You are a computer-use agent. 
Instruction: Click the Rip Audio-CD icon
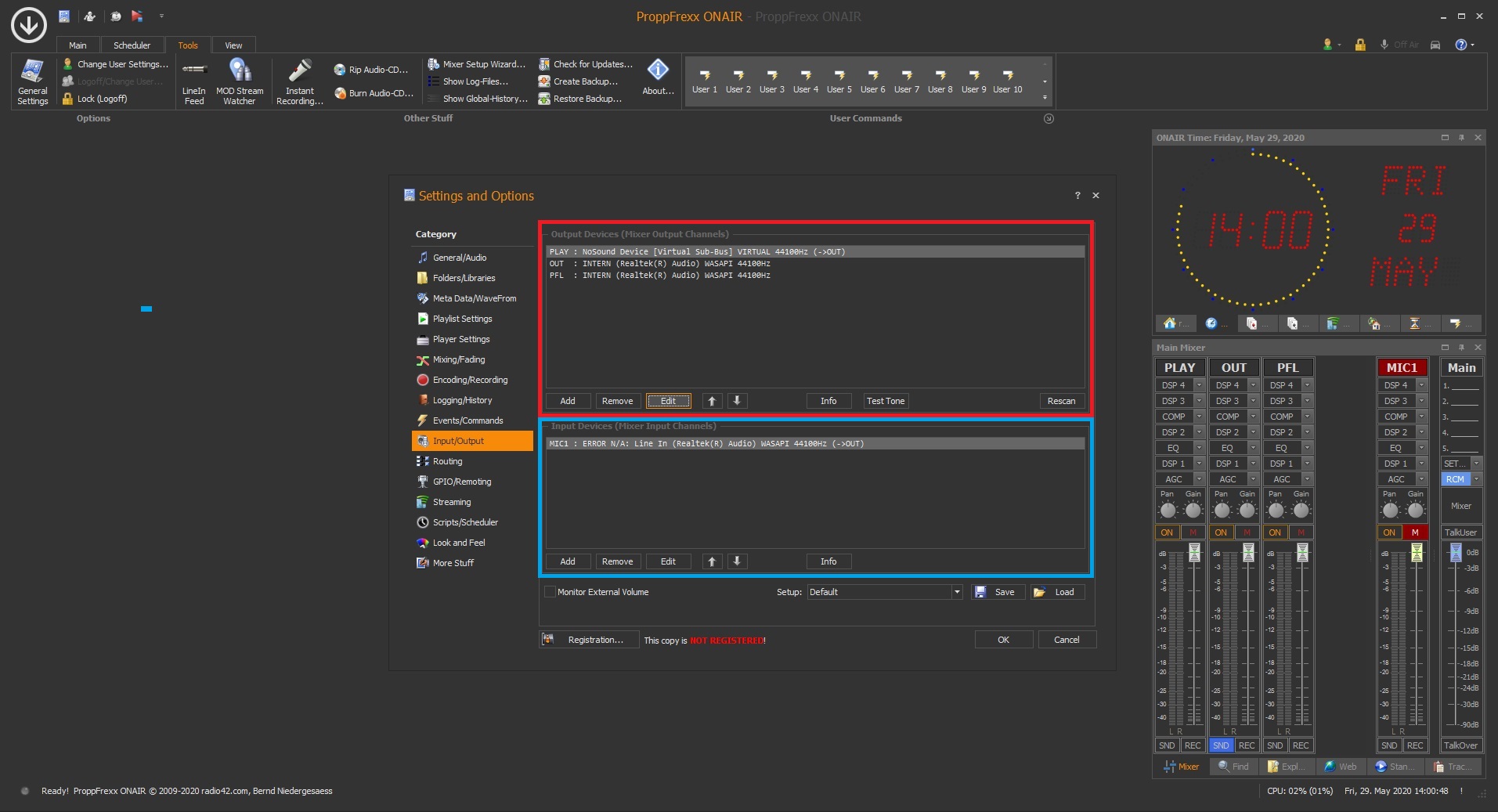340,70
